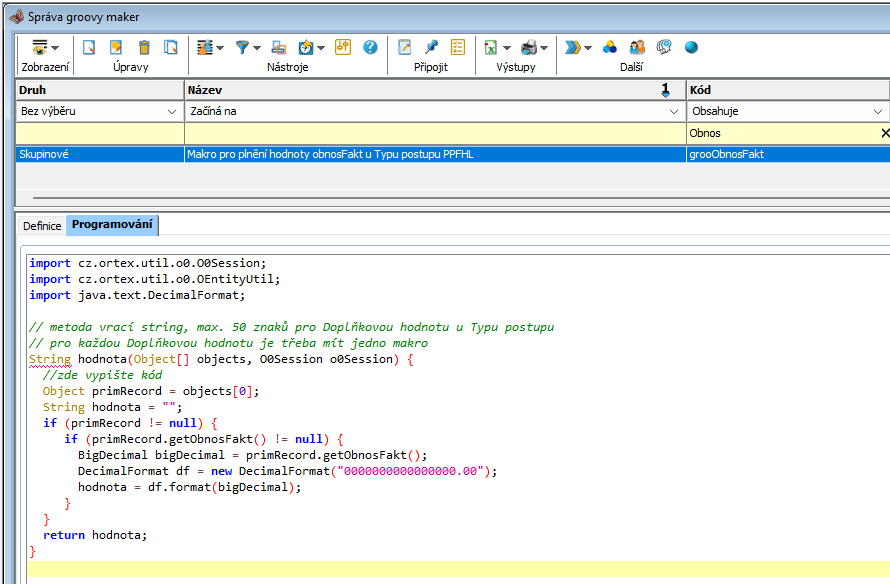Click the new record icon in Úpravy
890x584 pixels.
point(89,47)
